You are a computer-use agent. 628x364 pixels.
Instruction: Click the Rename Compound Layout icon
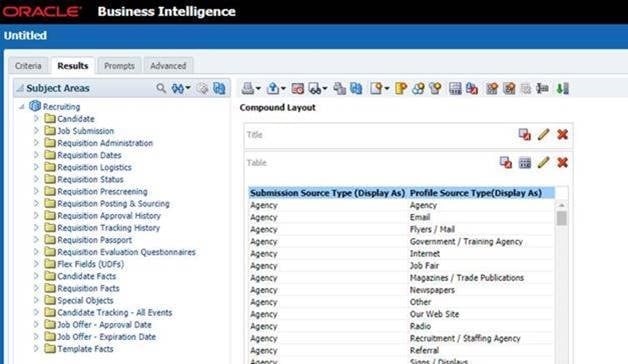(x=542, y=88)
